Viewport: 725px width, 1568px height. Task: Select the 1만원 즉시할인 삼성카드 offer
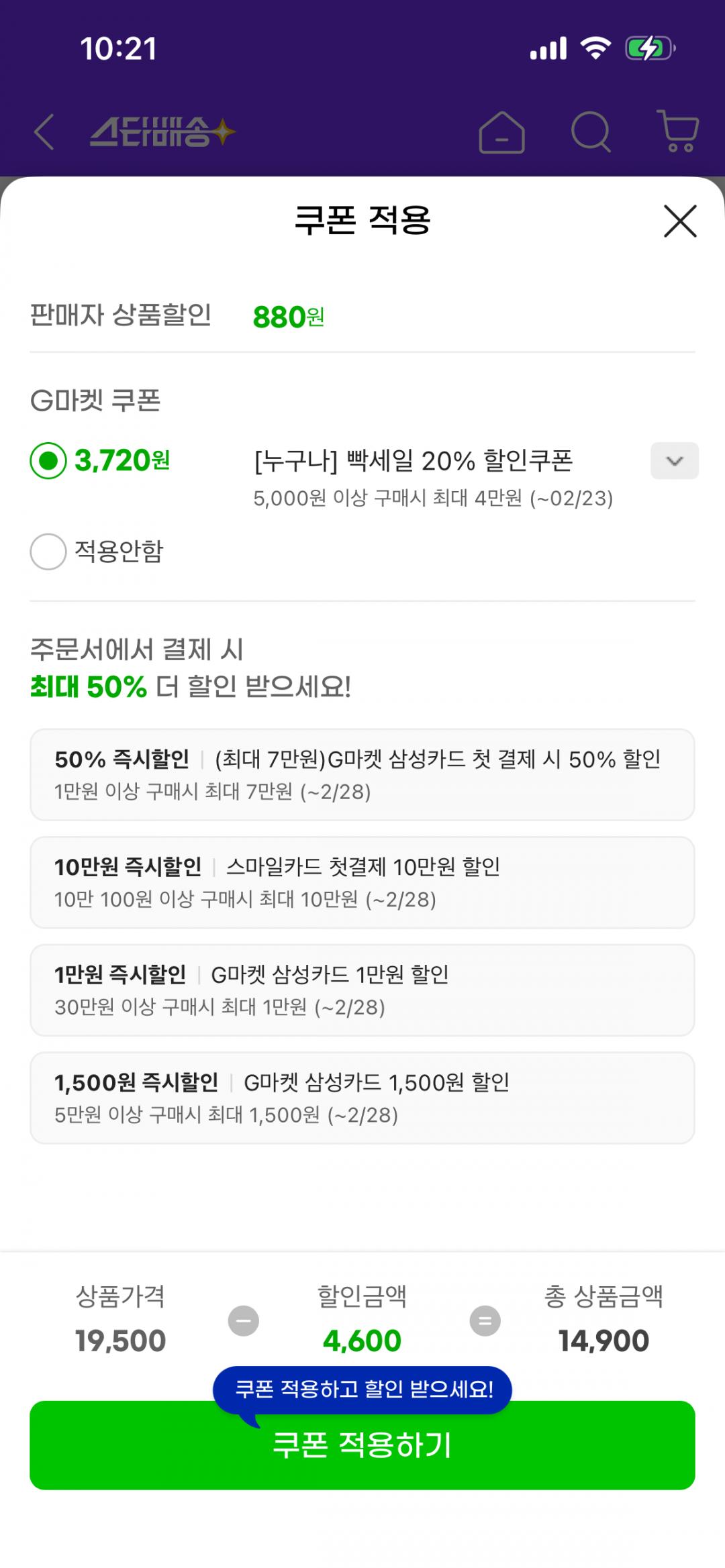click(x=362, y=990)
